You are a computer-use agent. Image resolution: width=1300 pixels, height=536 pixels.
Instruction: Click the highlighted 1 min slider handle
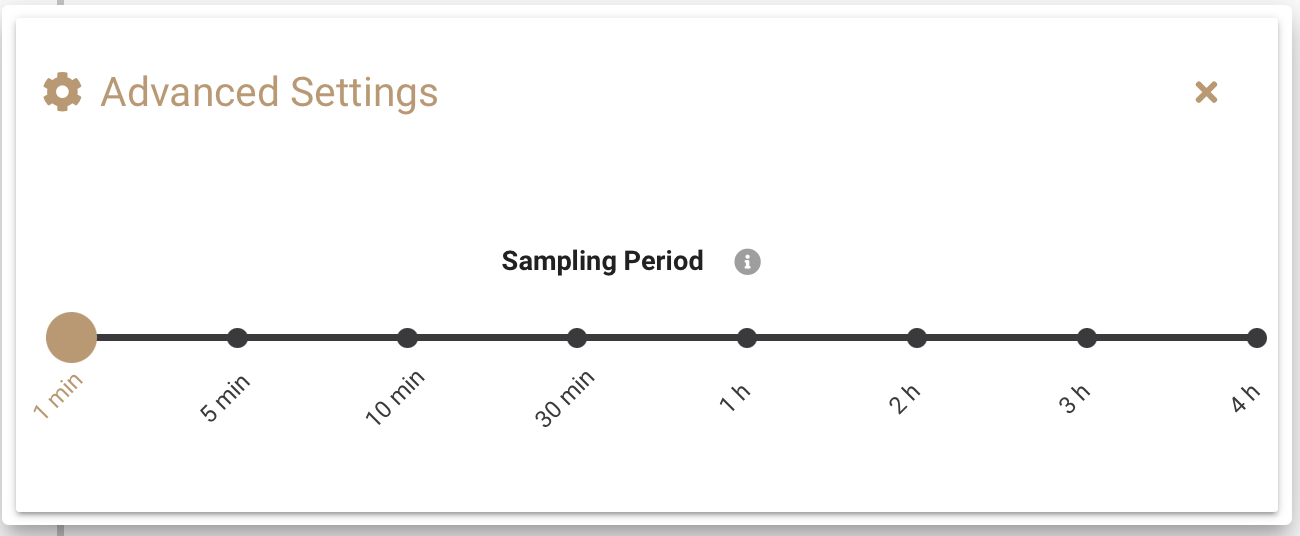point(71,338)
